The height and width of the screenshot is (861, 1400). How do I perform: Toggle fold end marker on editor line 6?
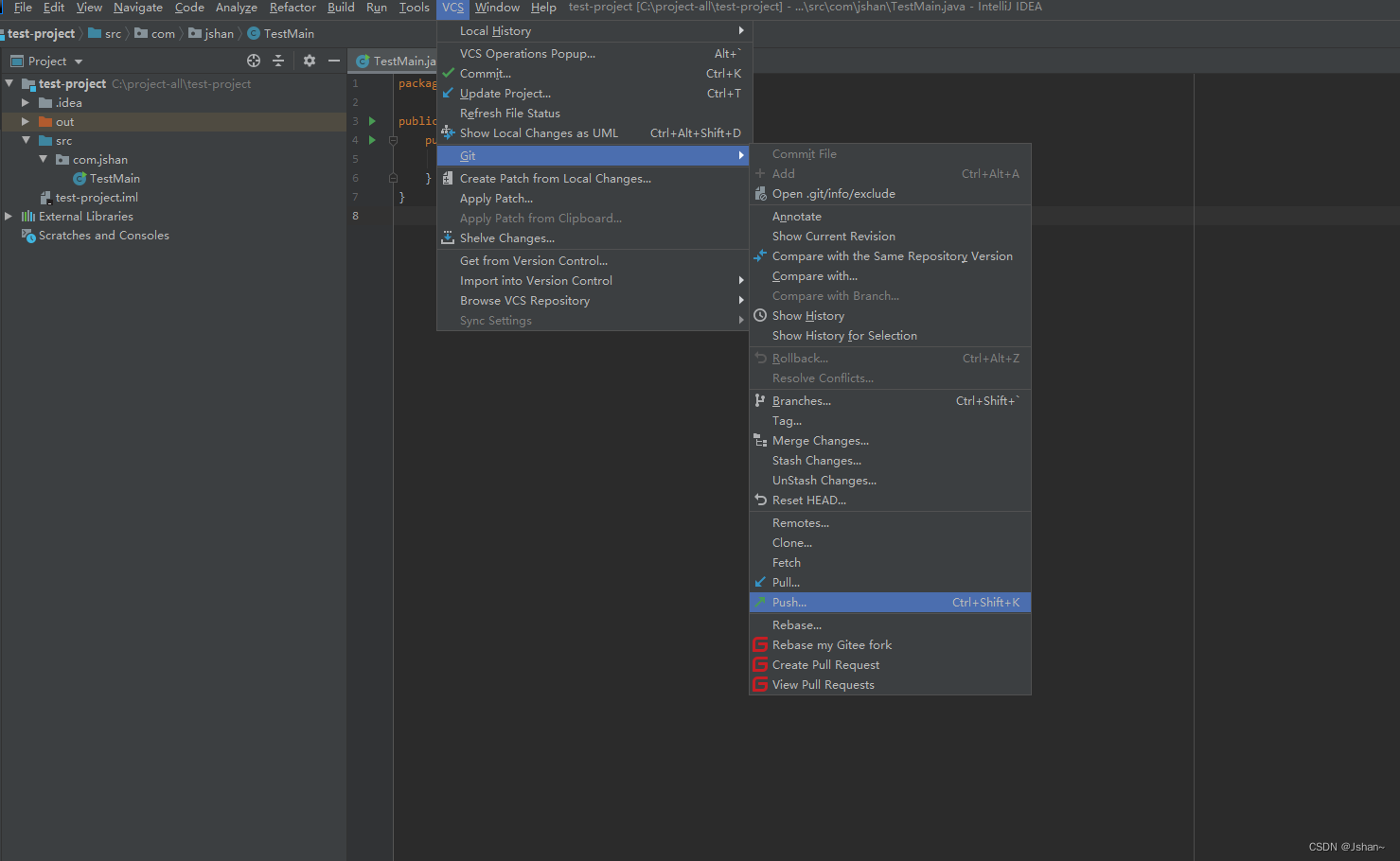[x=393, y=178]
